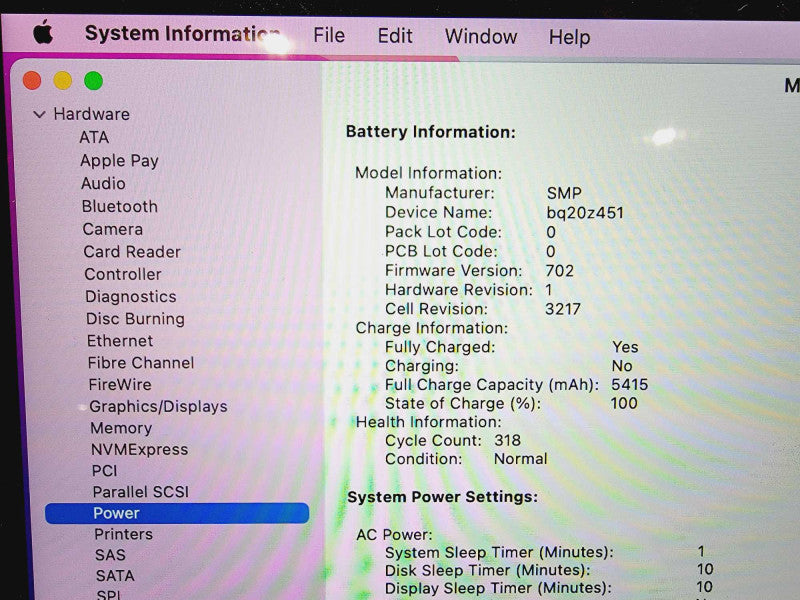The height and width of the screenshot is (600, 800).
Task: Select Fibre Channel in the sidebar
Action: (141, 363)
